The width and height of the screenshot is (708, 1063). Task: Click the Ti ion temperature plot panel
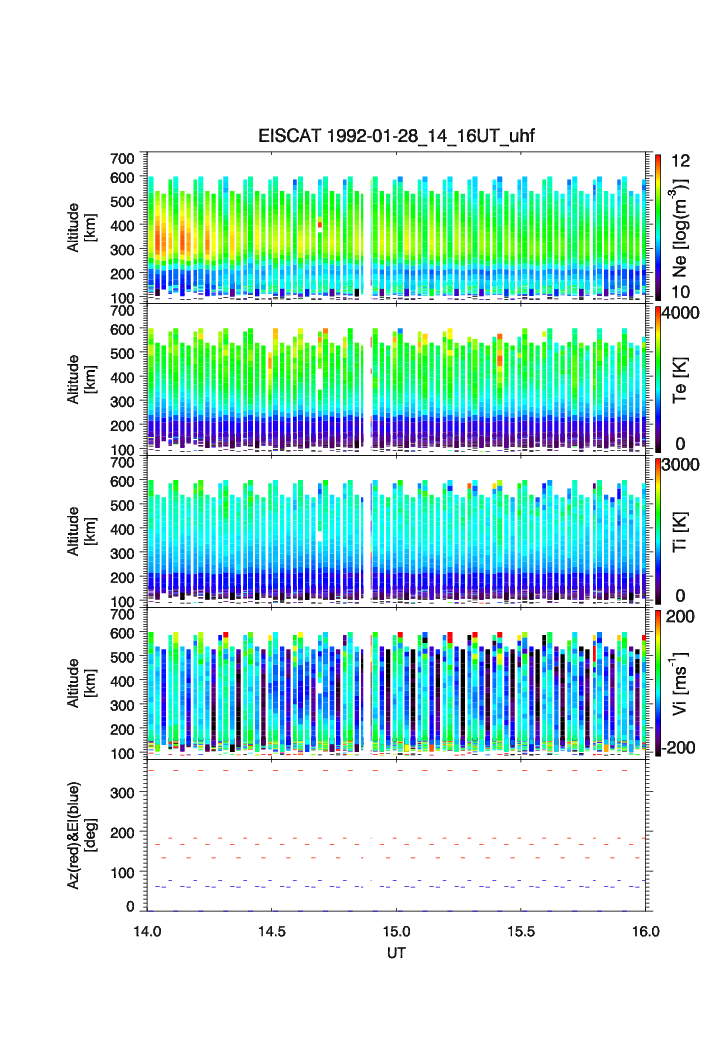pos(396,531)
